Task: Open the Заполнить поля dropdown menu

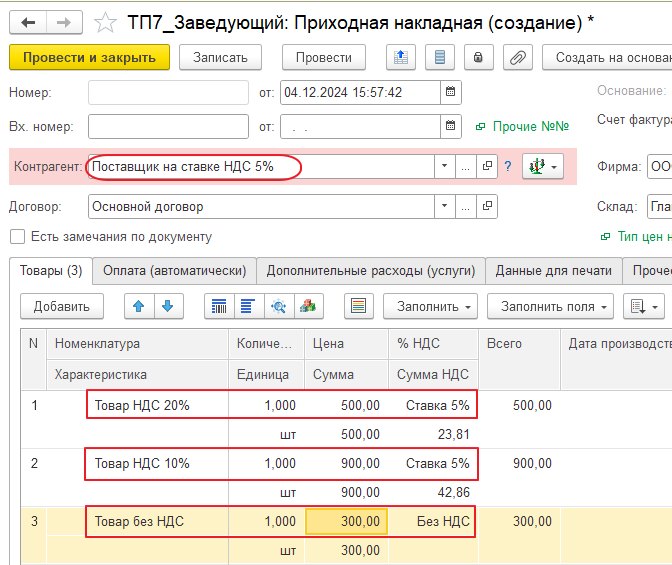Action: [x=550, y=306]
